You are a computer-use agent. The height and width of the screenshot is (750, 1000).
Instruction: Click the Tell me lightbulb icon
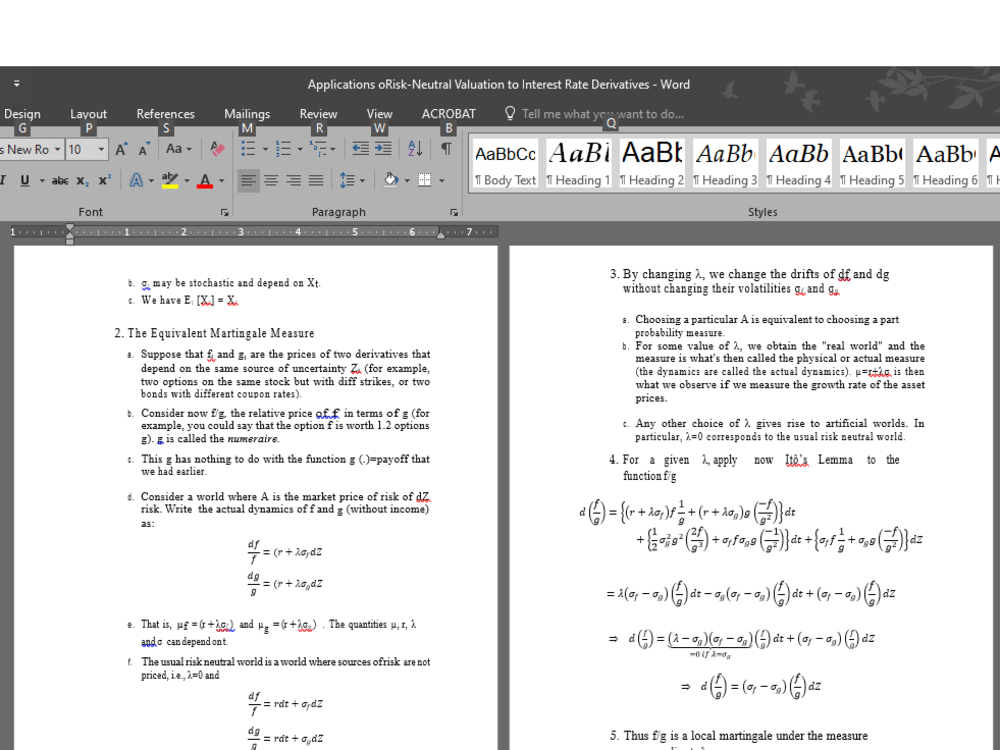tap(510, 114)
